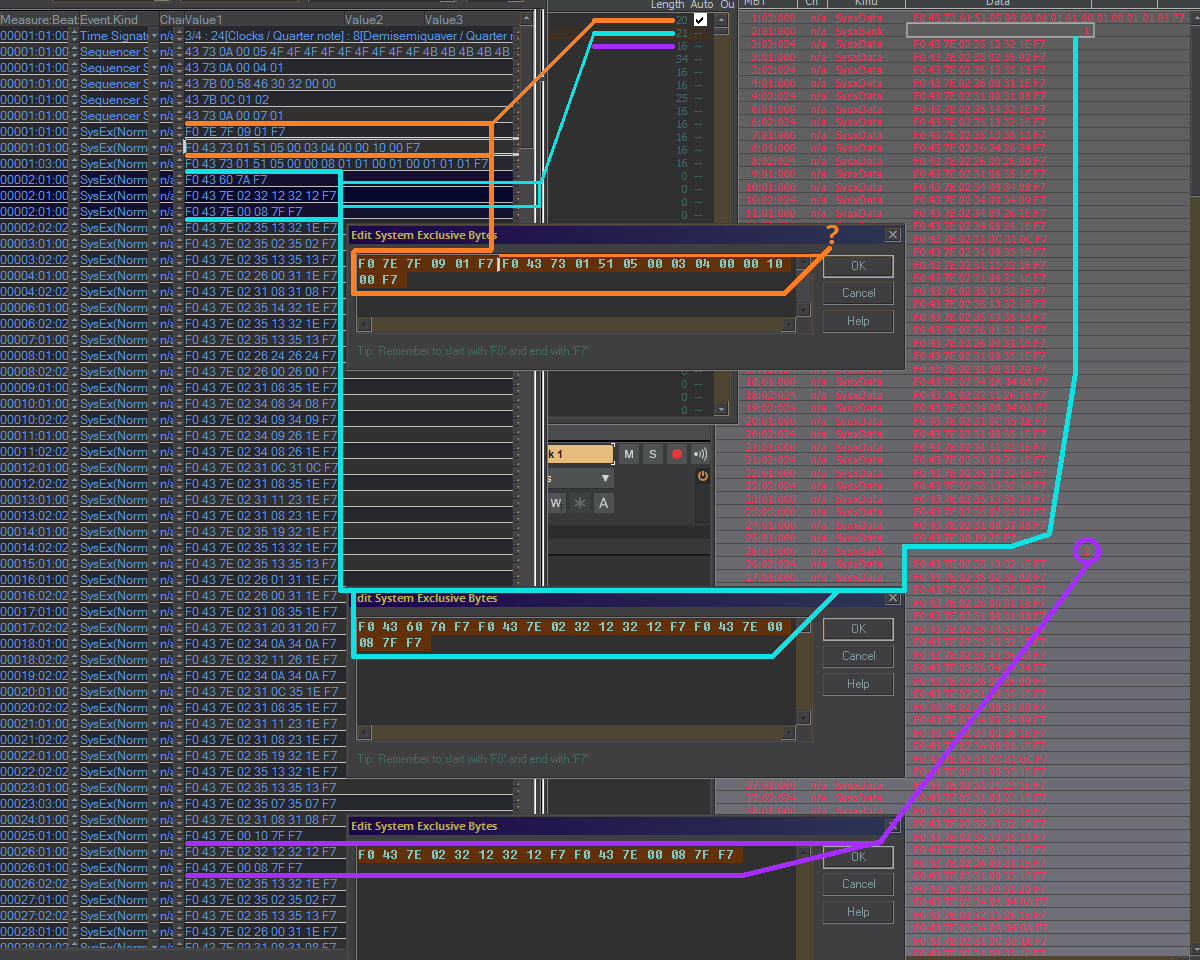1200x960 pixels.
Task: Enable write automation with the W button
Action: pos(556,503)
